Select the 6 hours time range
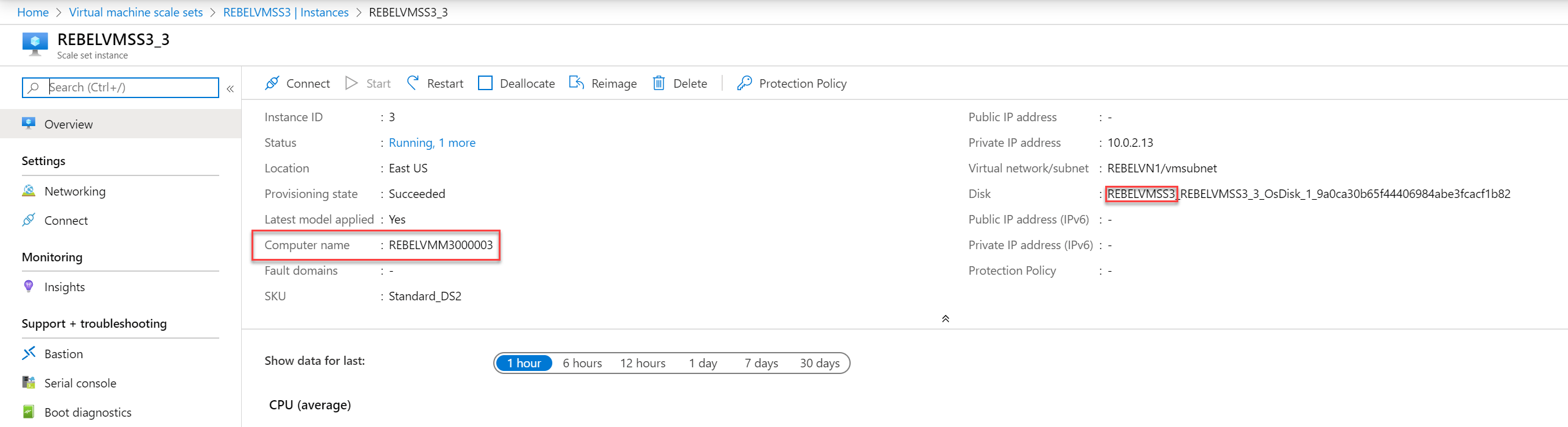Viewport: 1568px width, 427px height. tap(582, 363)
